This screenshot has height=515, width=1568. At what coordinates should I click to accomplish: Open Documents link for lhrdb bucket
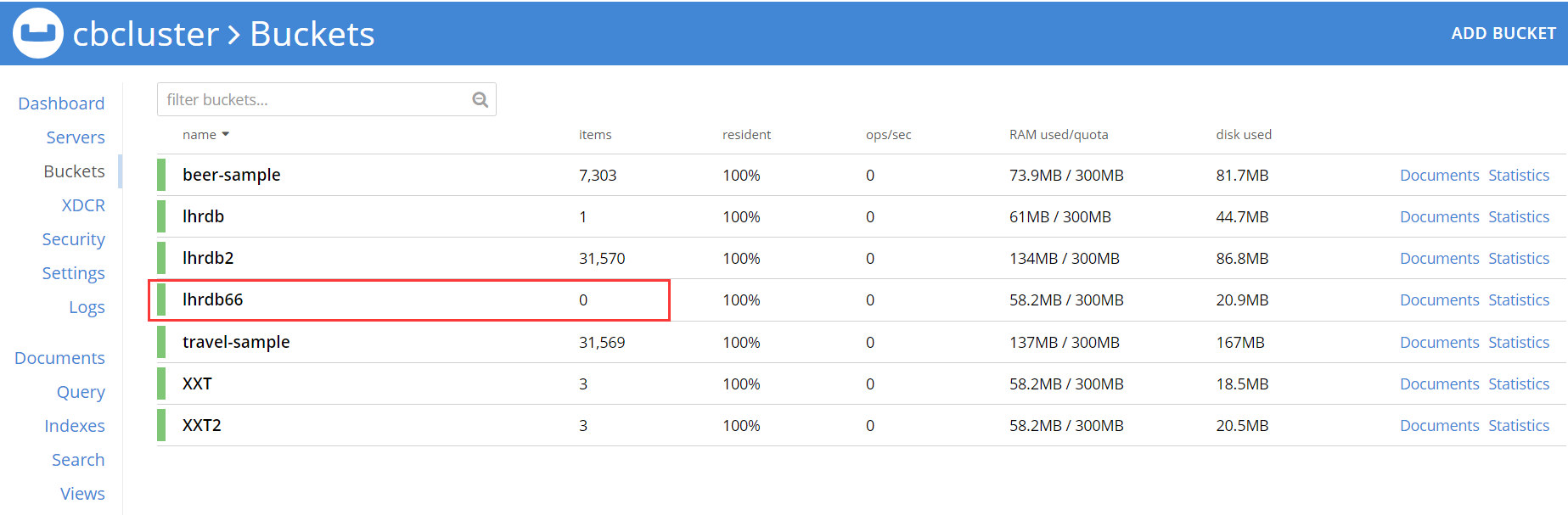(x=1439, y=216)
